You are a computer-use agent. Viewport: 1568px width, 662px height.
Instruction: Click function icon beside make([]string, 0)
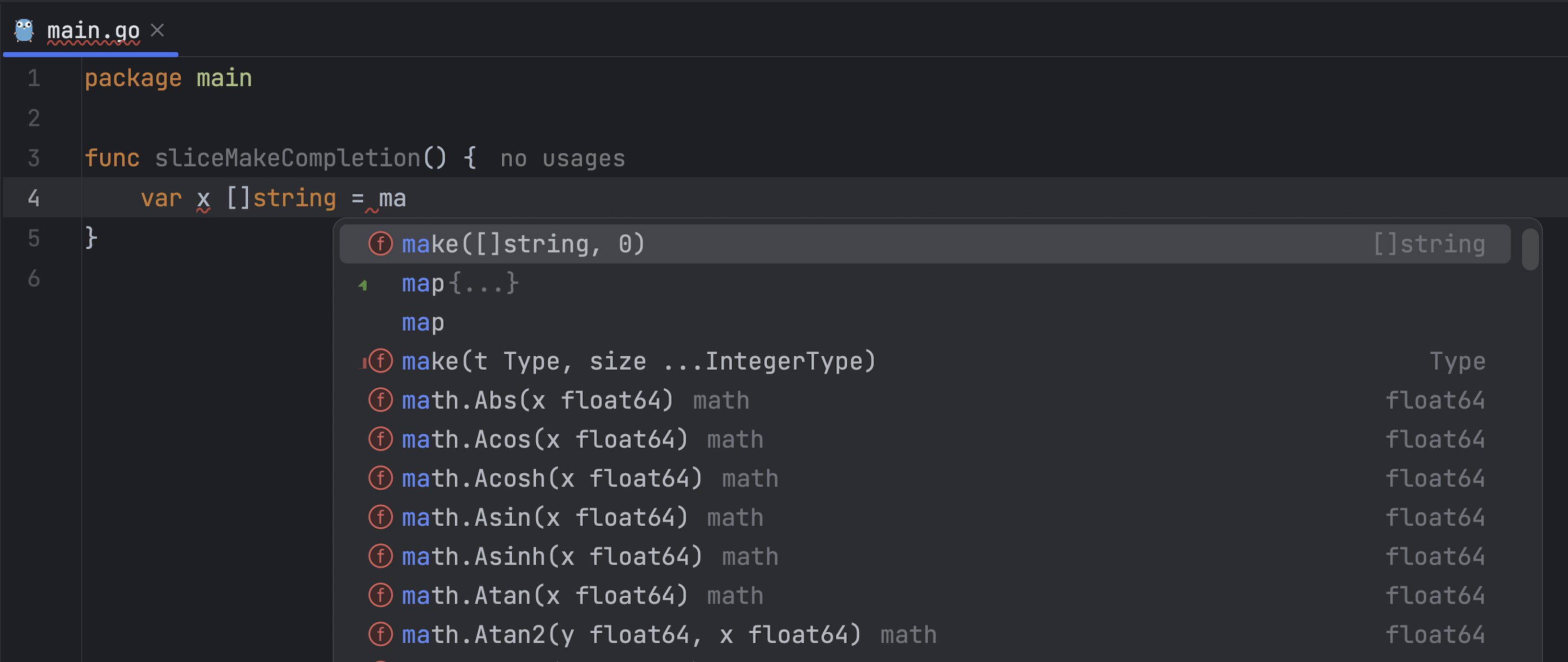coord(381,244)
